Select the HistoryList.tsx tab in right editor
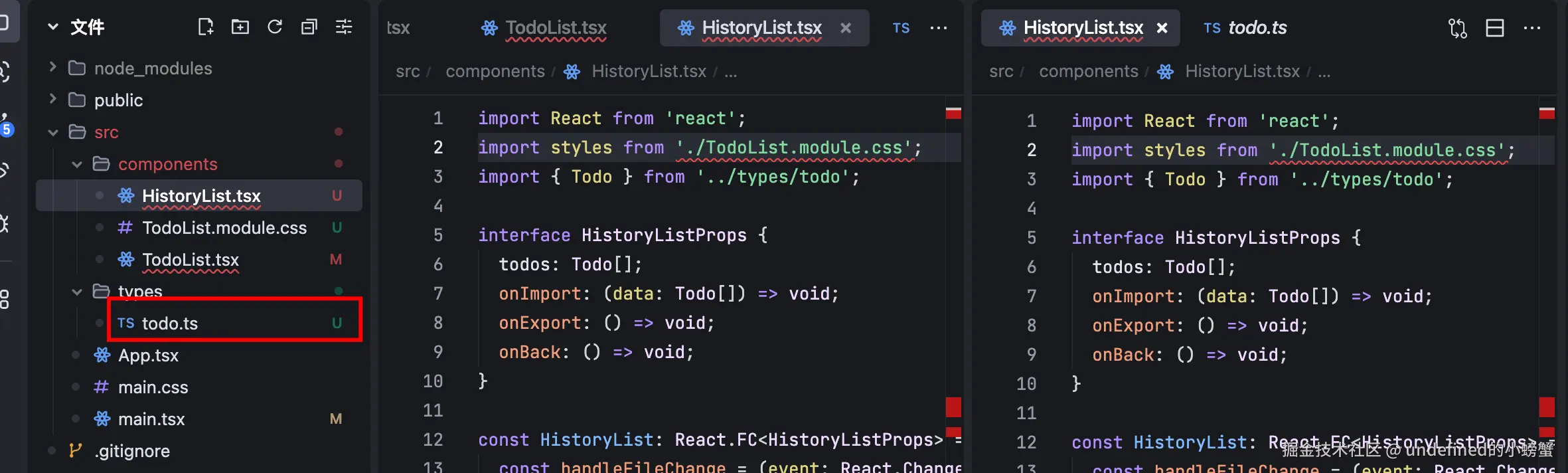This screenshot has width=1568, height=473. pyautogui.click(x=1081, y=28)
